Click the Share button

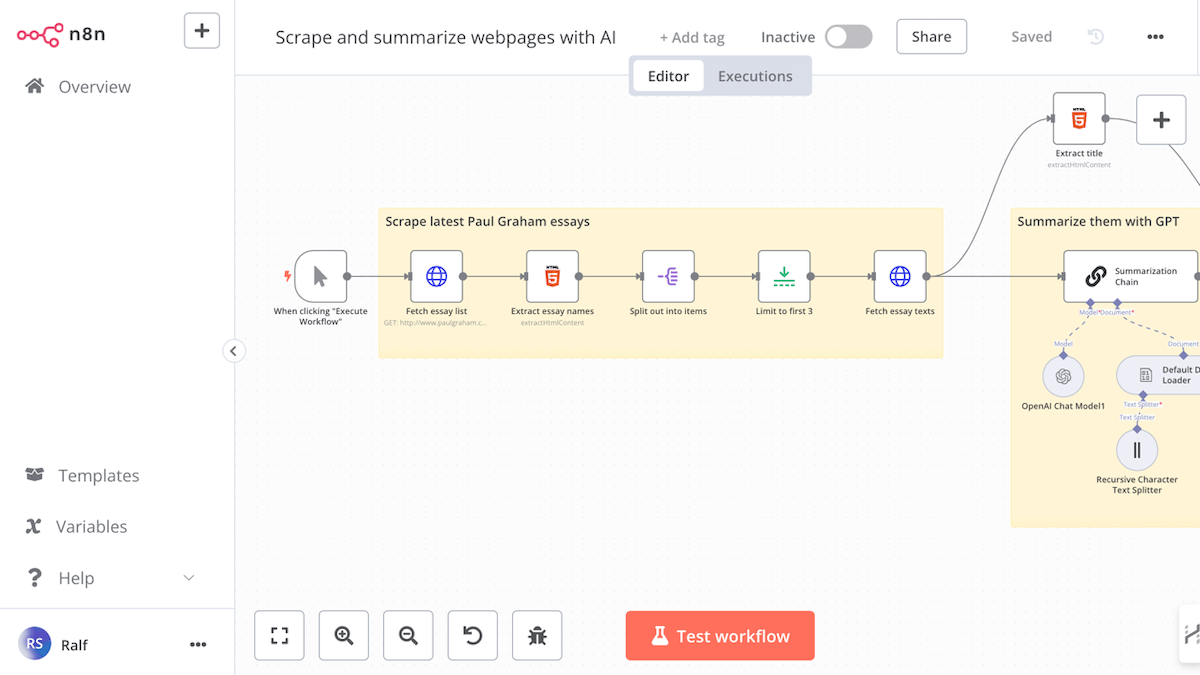click(931, 37)
